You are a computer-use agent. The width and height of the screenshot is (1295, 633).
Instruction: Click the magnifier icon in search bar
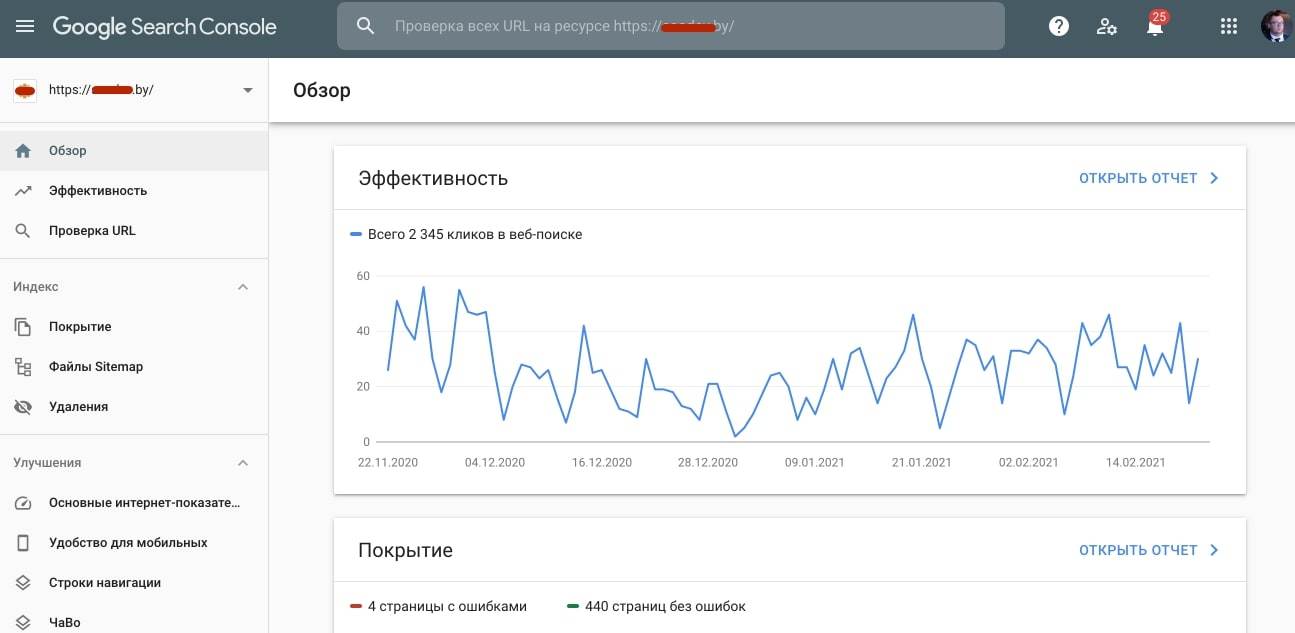tap(366, 27)
